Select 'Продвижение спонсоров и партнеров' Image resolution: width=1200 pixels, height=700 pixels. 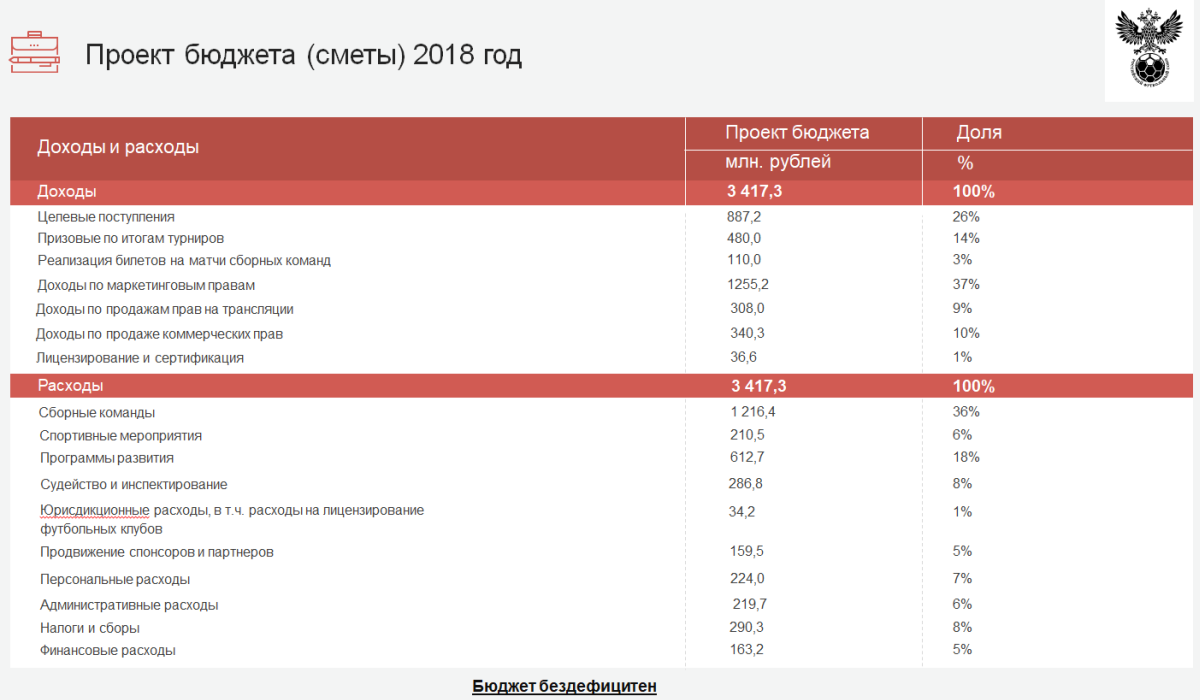point(157,552)
